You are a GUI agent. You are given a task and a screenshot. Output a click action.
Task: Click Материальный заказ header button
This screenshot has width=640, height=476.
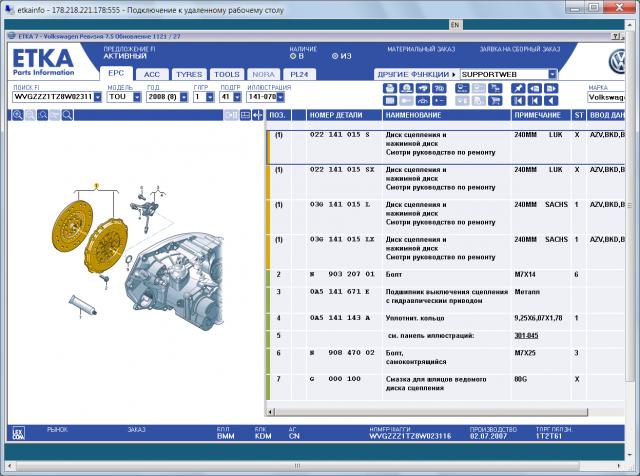[421, 49]
